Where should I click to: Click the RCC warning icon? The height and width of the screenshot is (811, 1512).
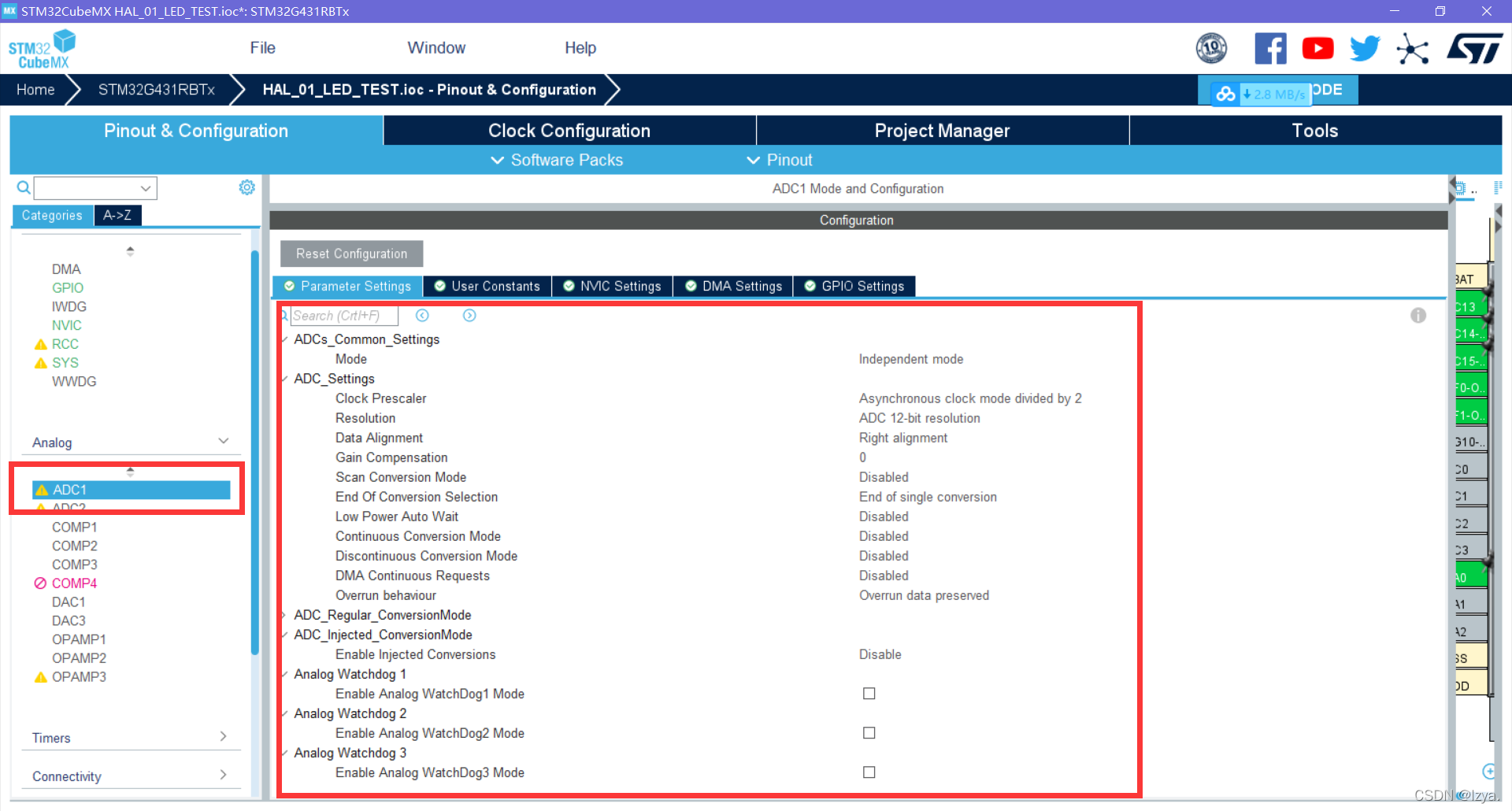point(41,344)
